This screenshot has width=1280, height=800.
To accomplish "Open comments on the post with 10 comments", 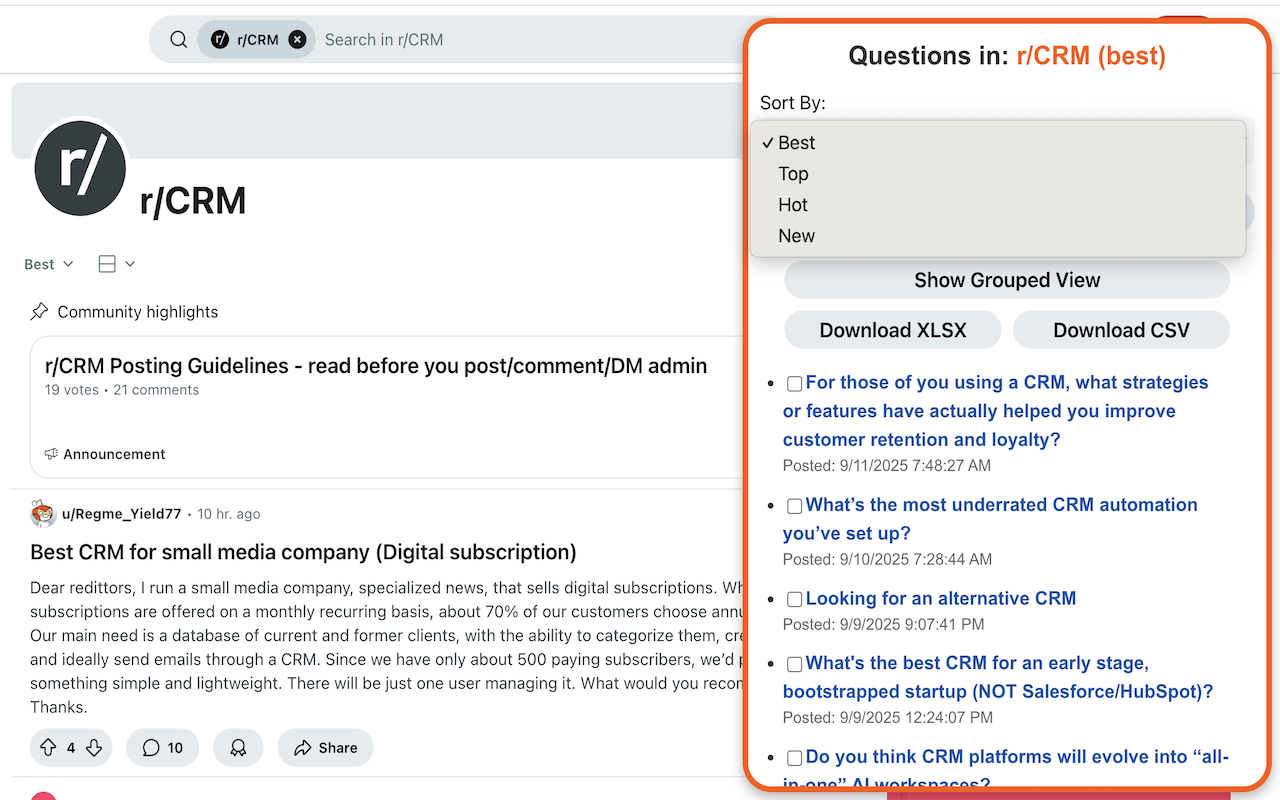I will pyautogui.click(x=162, y=748).
